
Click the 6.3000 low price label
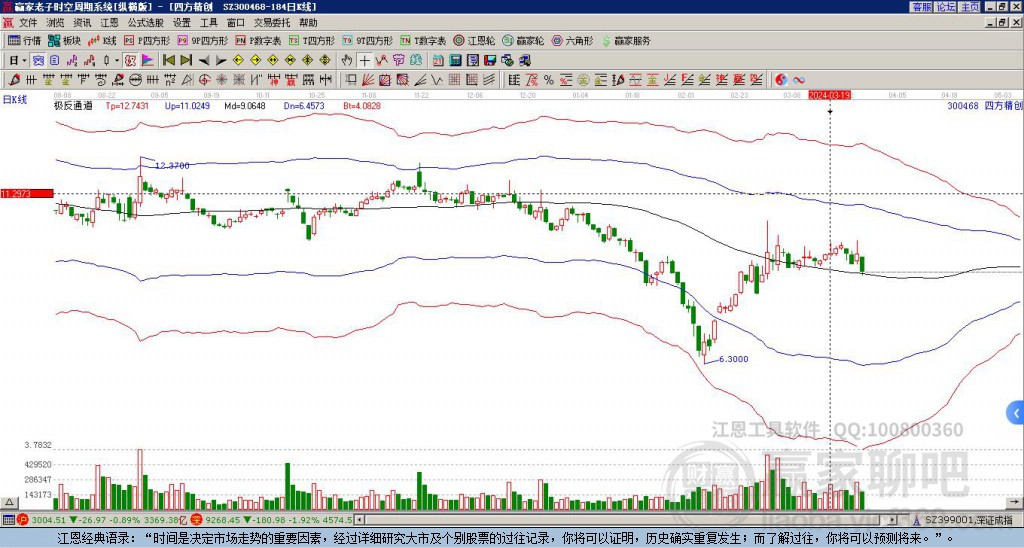click(733, 359)
